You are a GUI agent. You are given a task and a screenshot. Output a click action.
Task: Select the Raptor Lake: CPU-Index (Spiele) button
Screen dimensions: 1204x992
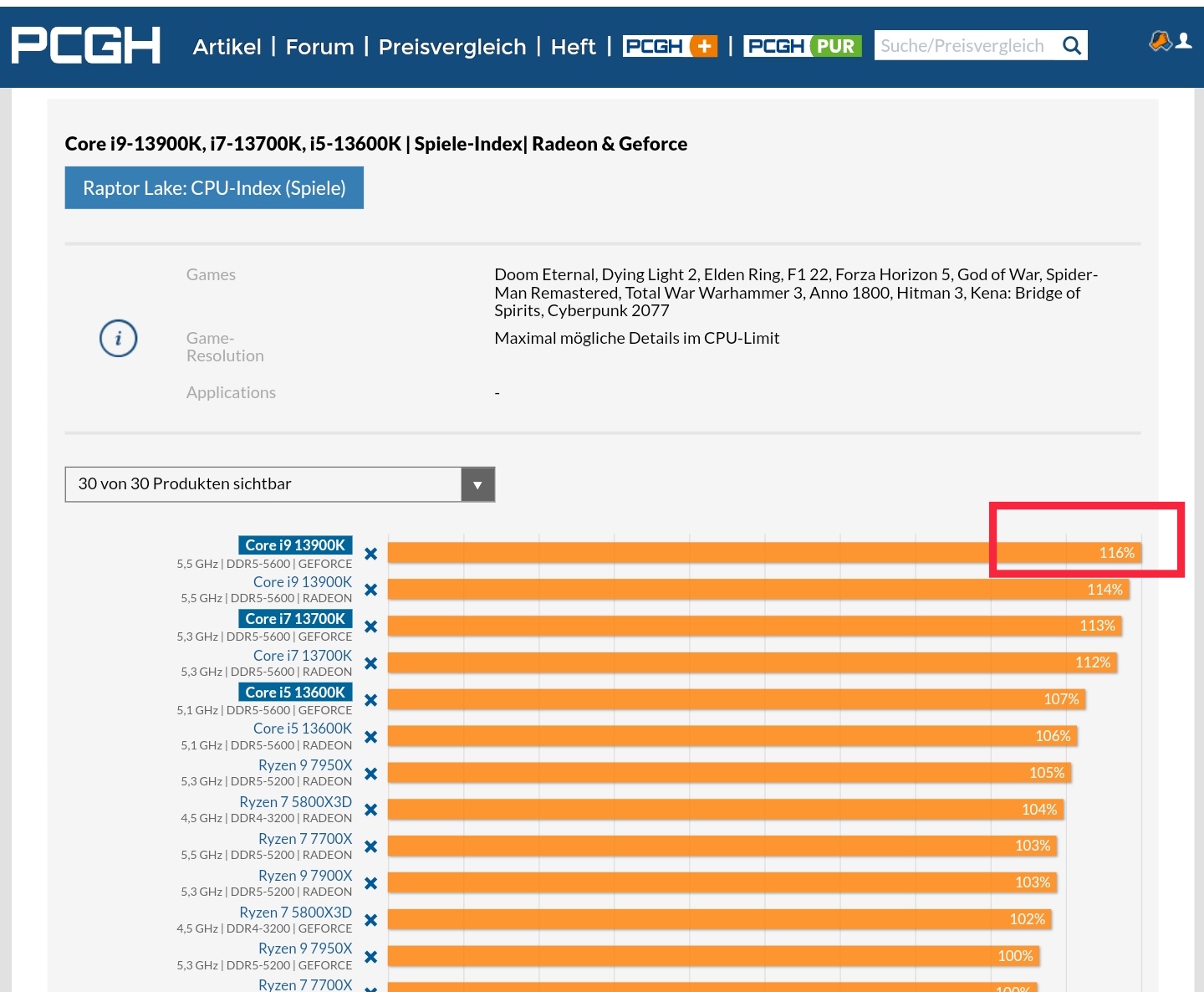point(214,188)
